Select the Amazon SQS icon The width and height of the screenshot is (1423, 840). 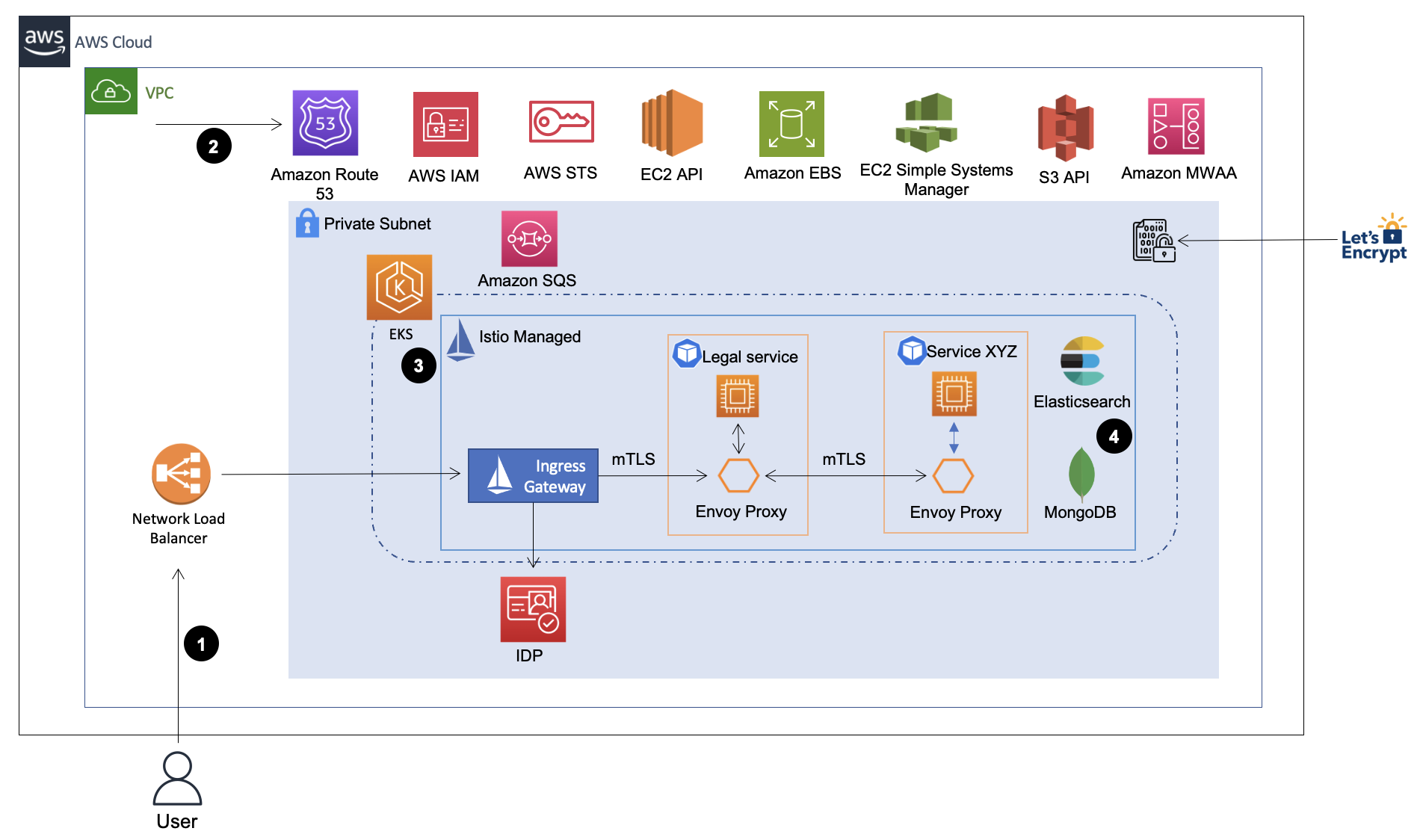[528, 238]
